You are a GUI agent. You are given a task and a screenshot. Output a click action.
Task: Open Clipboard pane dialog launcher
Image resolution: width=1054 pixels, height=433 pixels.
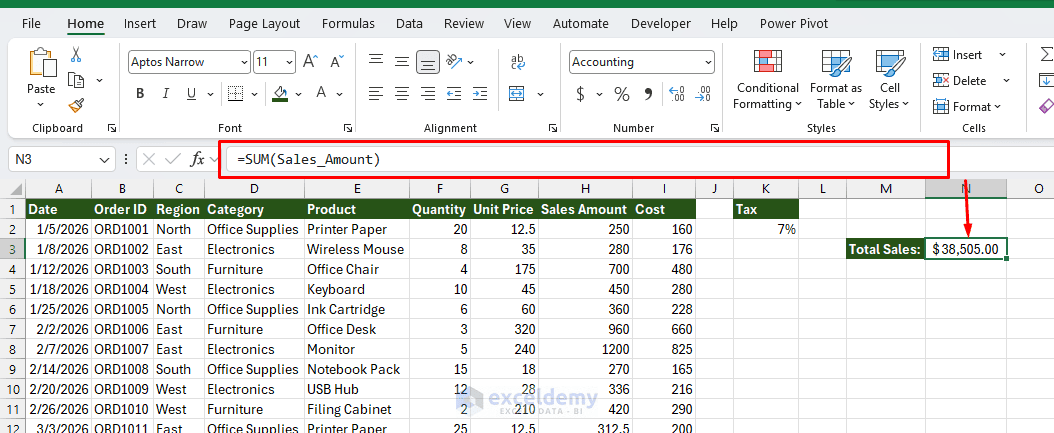(111, 128)
